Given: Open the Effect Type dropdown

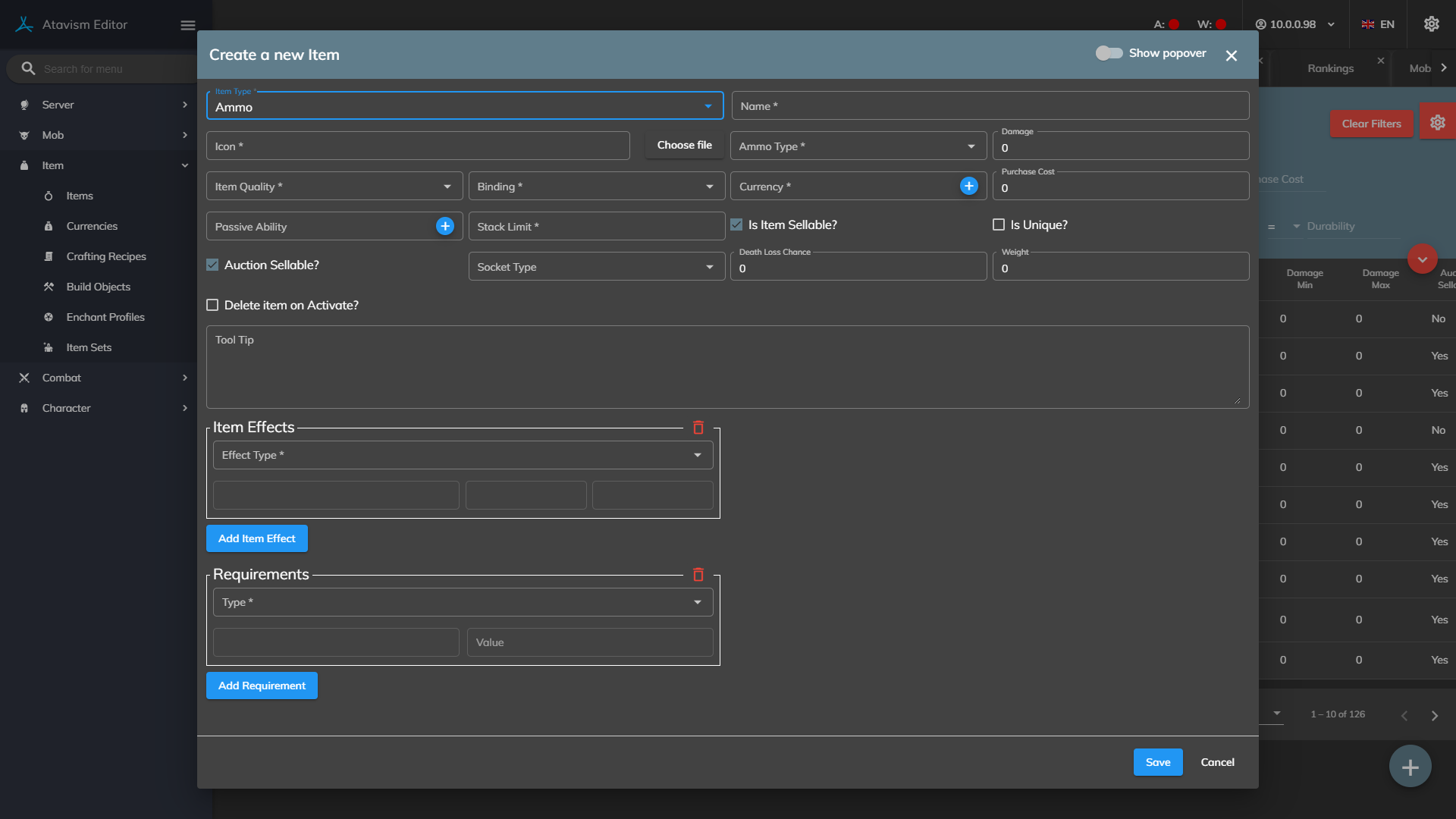Looking at the screenshot, I should point(463,455).
